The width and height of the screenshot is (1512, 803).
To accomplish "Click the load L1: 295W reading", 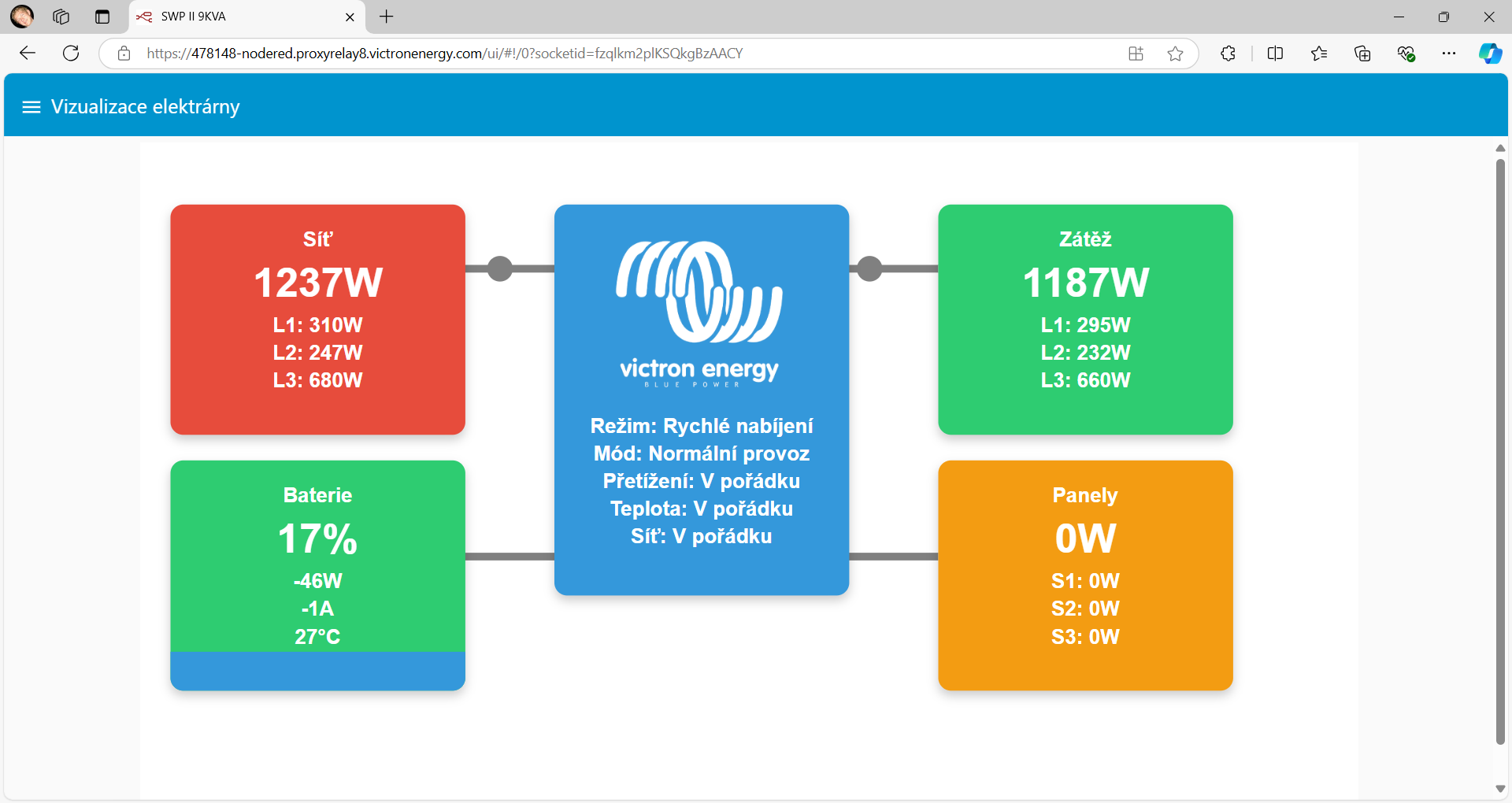I will pos(1085,325).
